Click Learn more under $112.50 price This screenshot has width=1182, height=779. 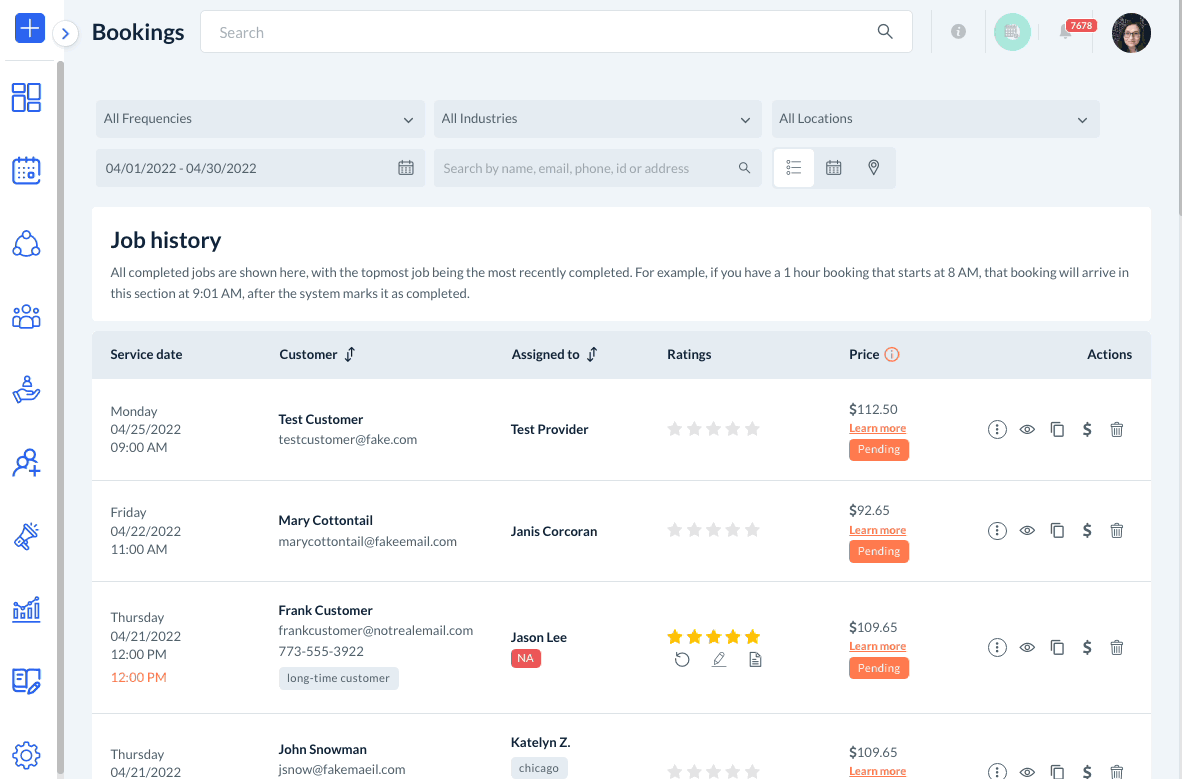877,428
